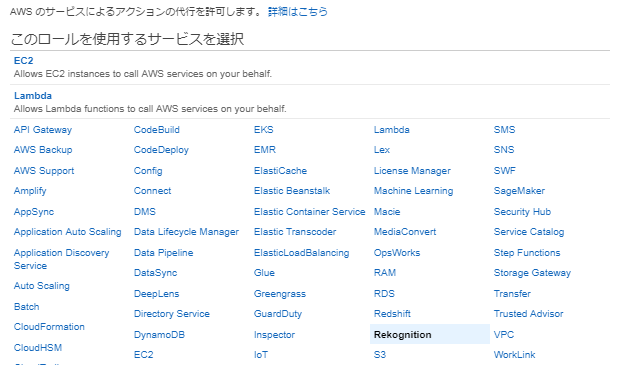The height and width of the screenshot is (365, 617).
Task: Select ElasticLoadBalancing service
Action: pyautogui.click(x=302, y=253)
